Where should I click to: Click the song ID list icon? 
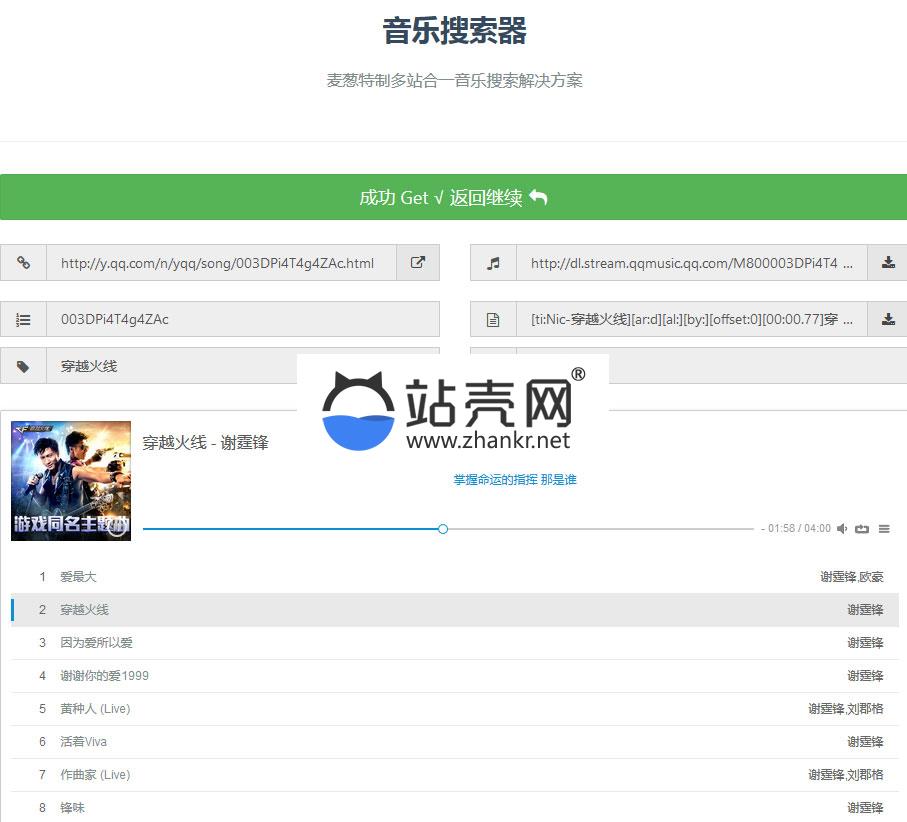(x=23, y=319)
